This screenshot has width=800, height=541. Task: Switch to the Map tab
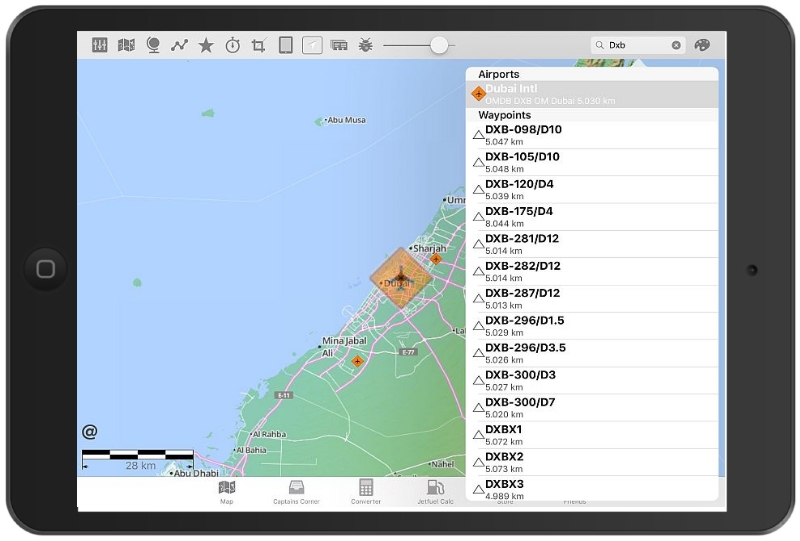pyautogui.click(x=227, y=493)
